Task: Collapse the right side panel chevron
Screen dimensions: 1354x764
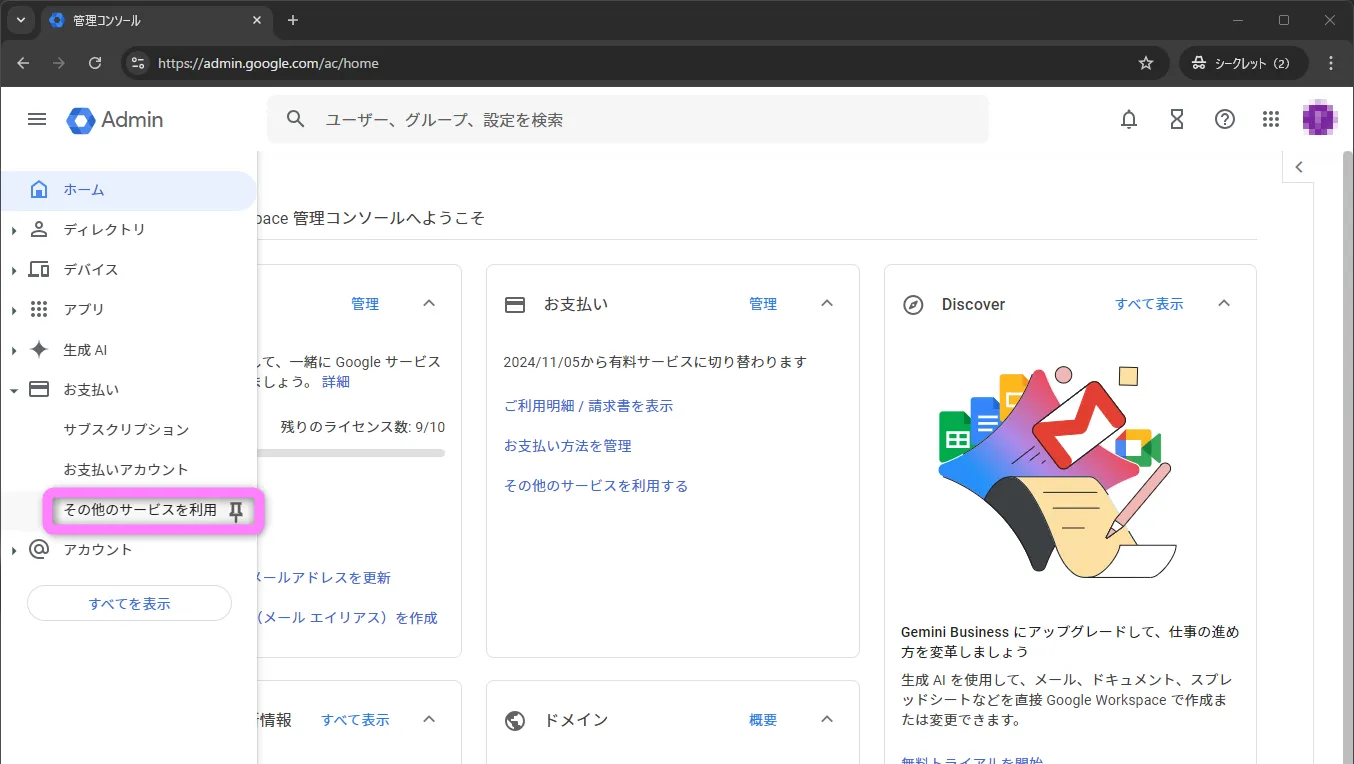Action: (x=1299, y=167)
